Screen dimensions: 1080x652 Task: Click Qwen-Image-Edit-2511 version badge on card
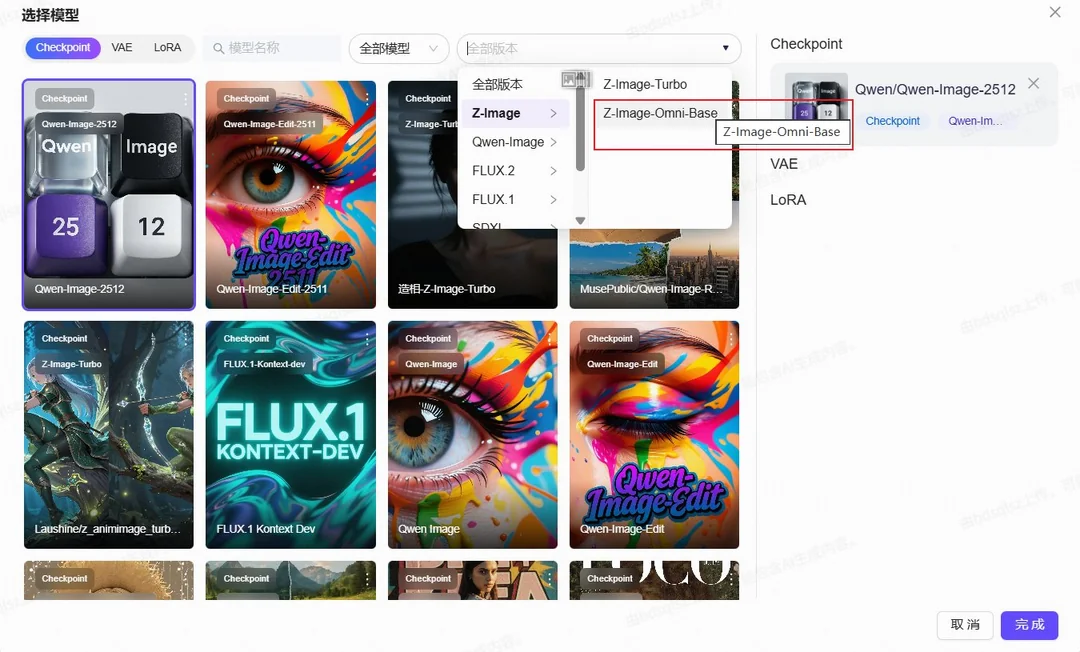tap(269, 124)
